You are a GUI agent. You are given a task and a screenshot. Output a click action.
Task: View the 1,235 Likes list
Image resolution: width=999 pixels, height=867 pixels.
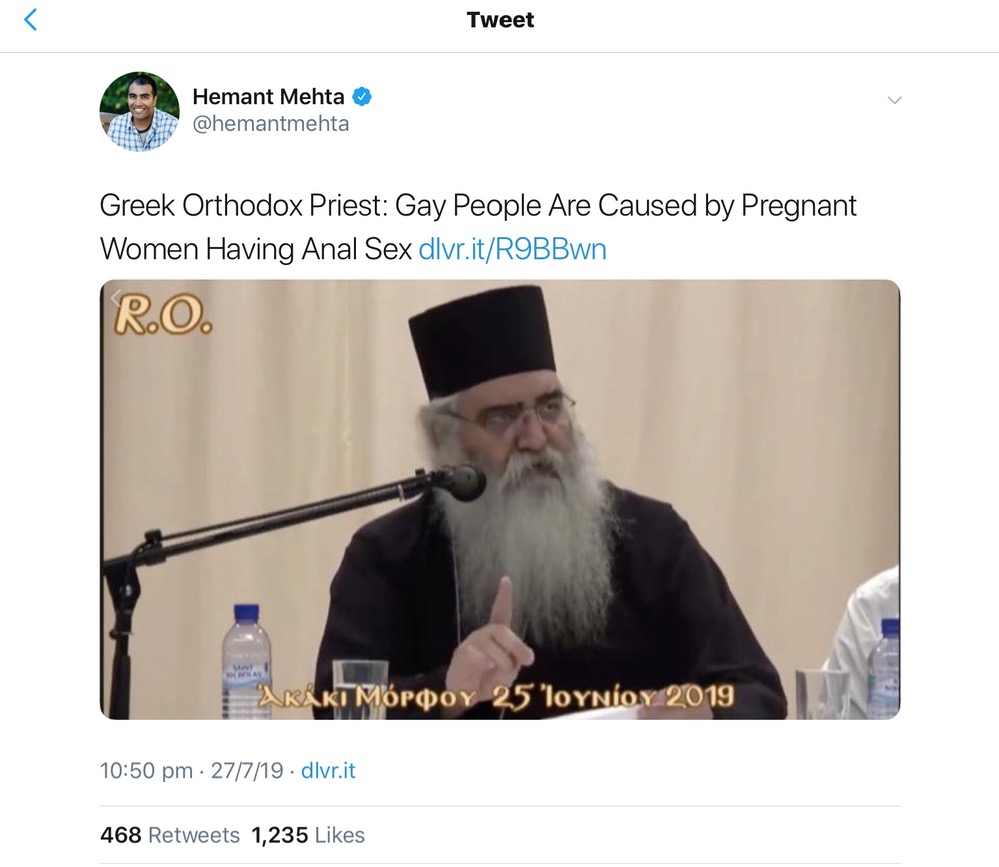[308, 835]
